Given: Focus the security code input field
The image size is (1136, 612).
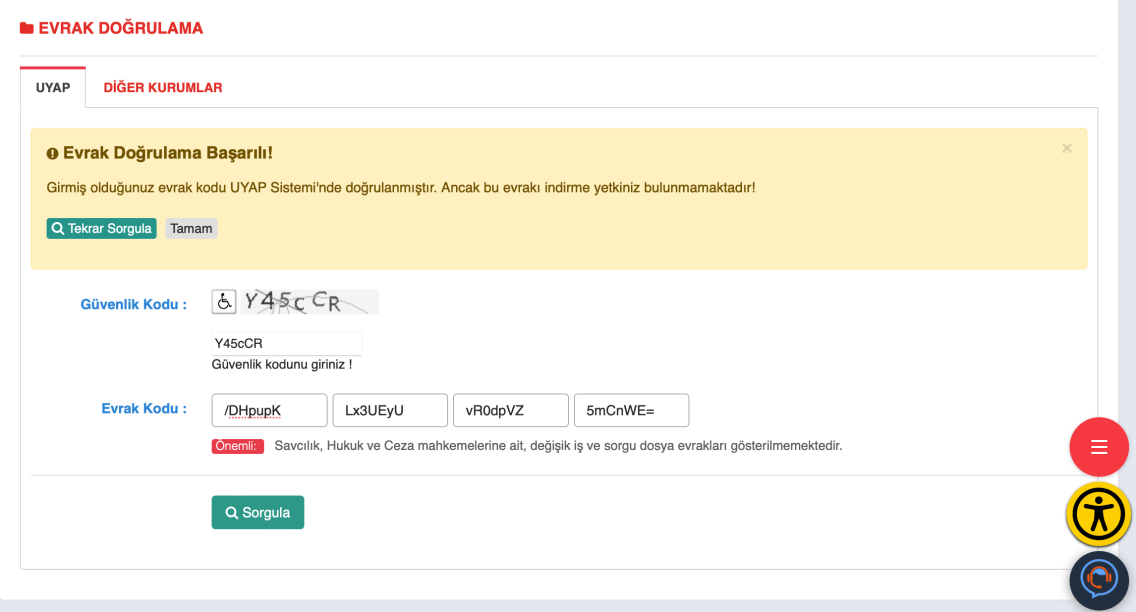Looking at the screenshot, I should click(x=287, y=343).
